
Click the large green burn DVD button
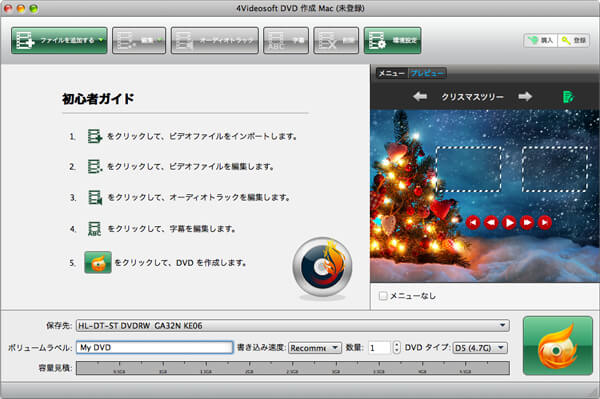[x=558, y=346]
